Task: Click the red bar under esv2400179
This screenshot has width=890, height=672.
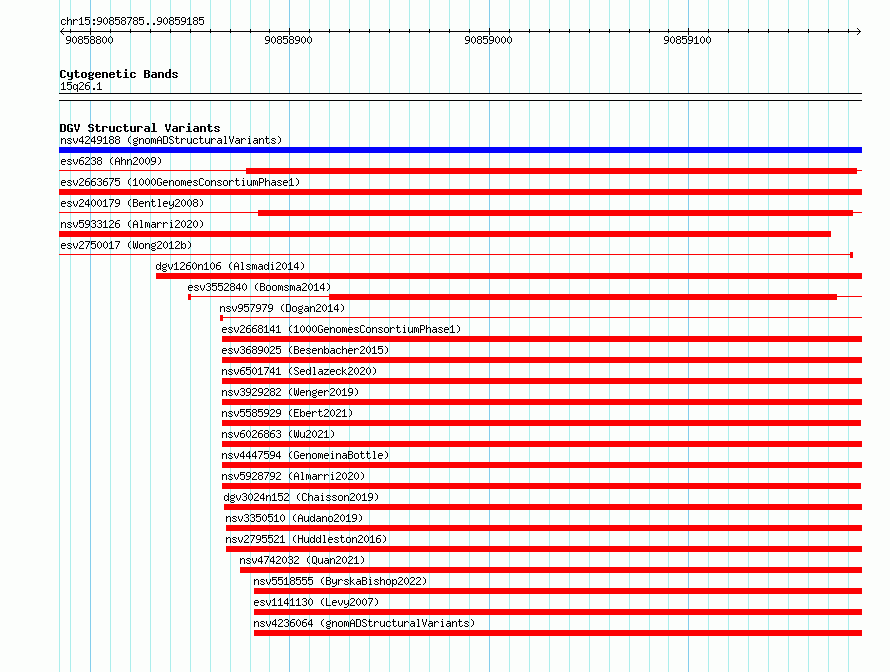Action: pyautogui.click(x=555, y=213)
